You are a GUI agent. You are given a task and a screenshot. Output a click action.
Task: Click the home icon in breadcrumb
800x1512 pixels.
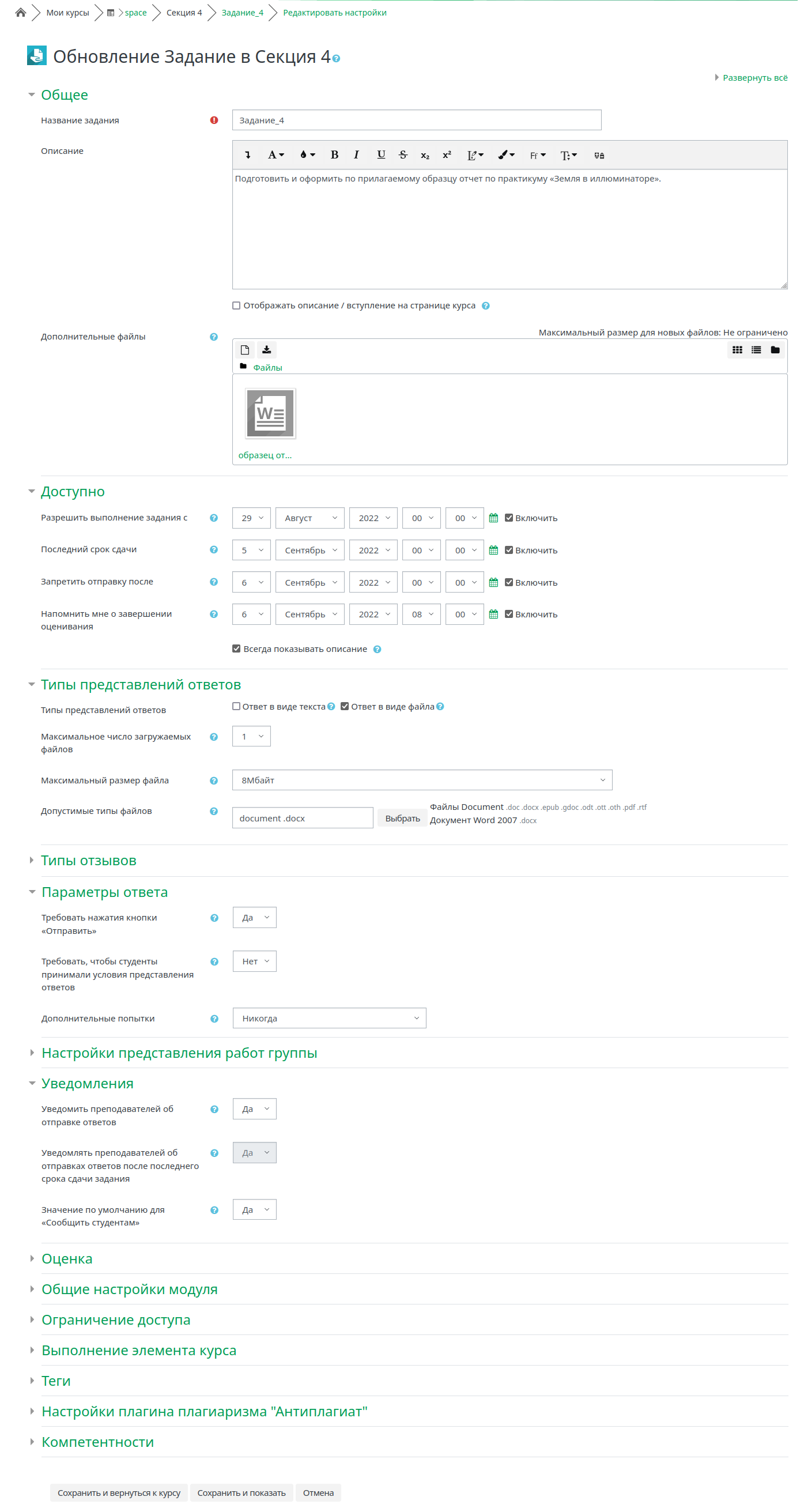pyautogui.click(x=21, y=12)
